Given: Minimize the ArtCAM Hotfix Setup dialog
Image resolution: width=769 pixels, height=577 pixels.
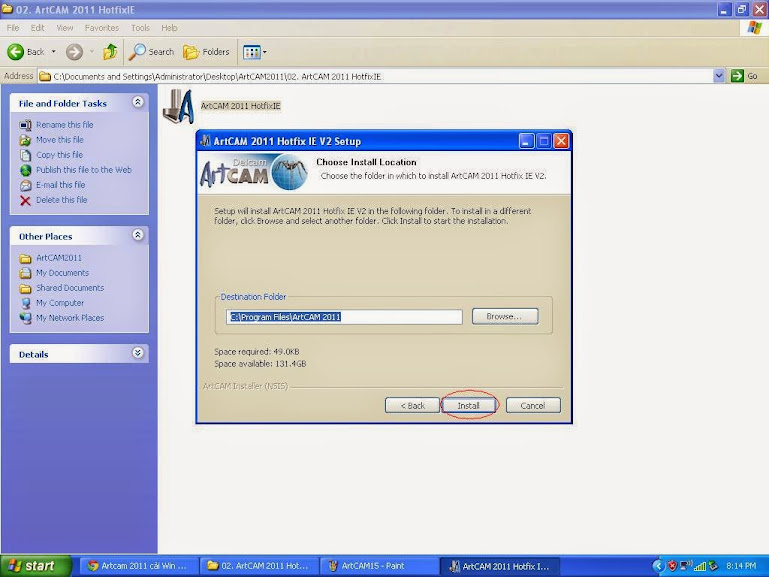Looking at the screenshot, I should (x=526, y=141).
